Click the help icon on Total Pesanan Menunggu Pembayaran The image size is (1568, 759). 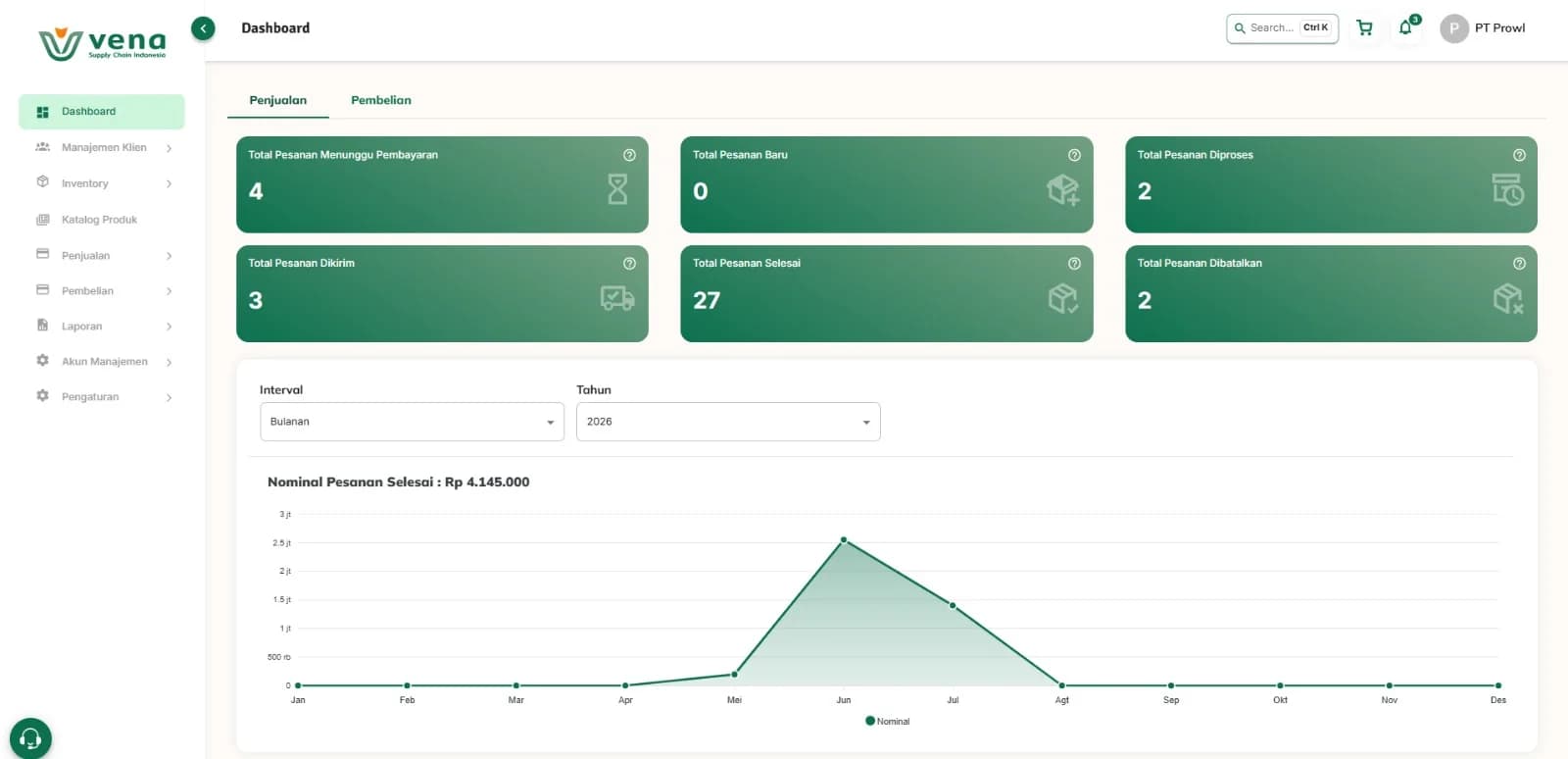(629, 155)
